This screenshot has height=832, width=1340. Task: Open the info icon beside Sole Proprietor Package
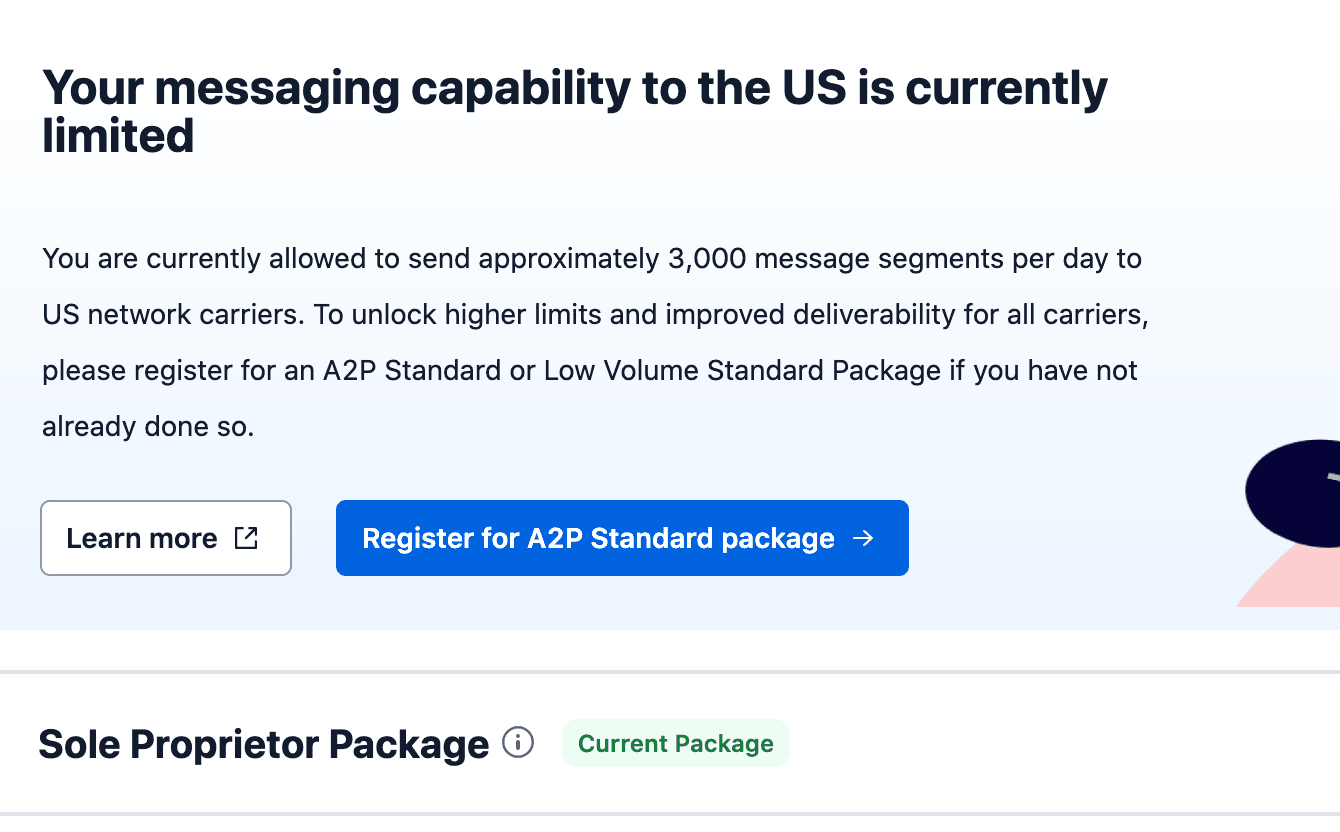click(518, 743)
